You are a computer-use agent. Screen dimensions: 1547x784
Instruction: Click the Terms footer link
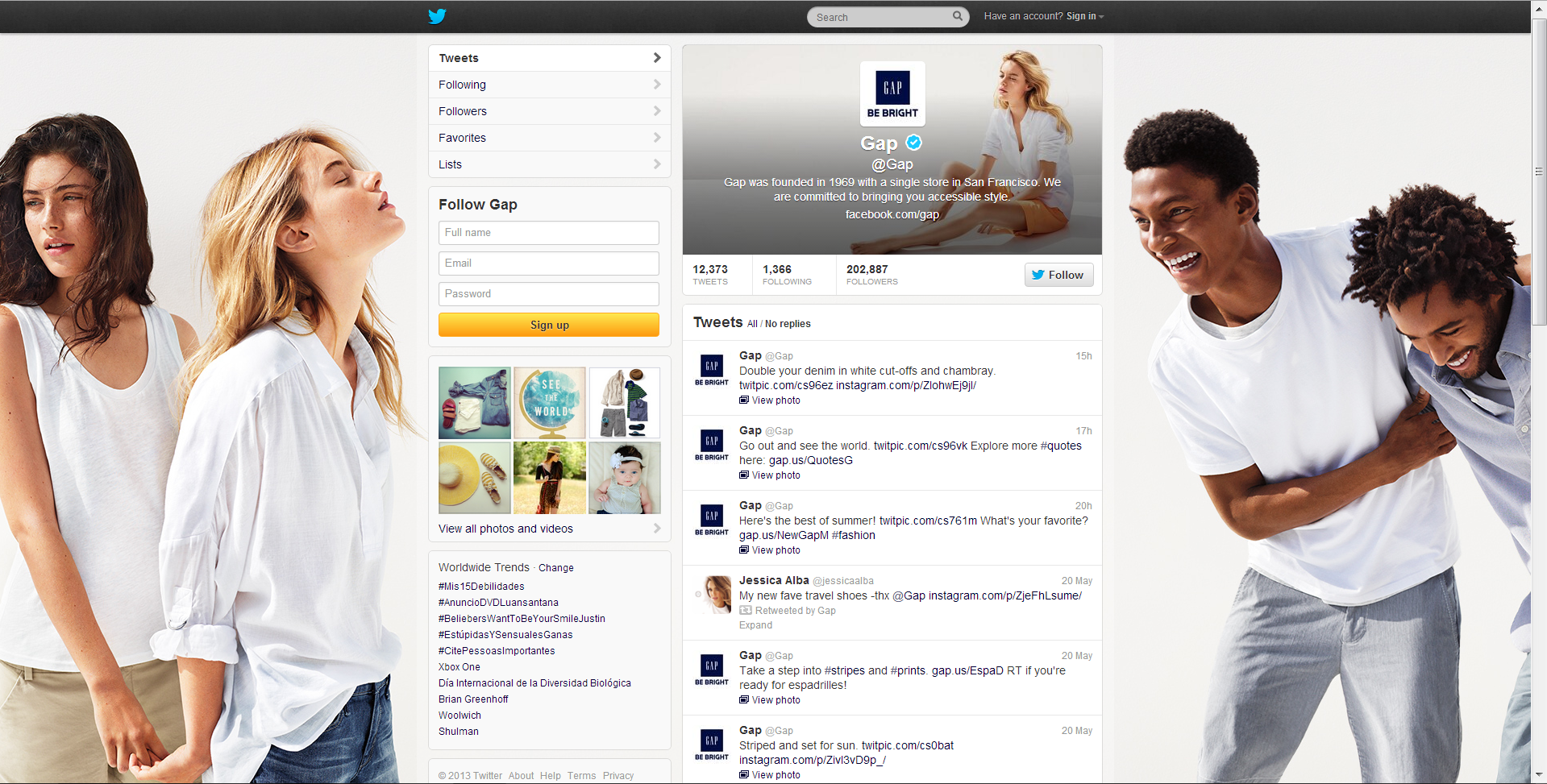tap(581, 776)
